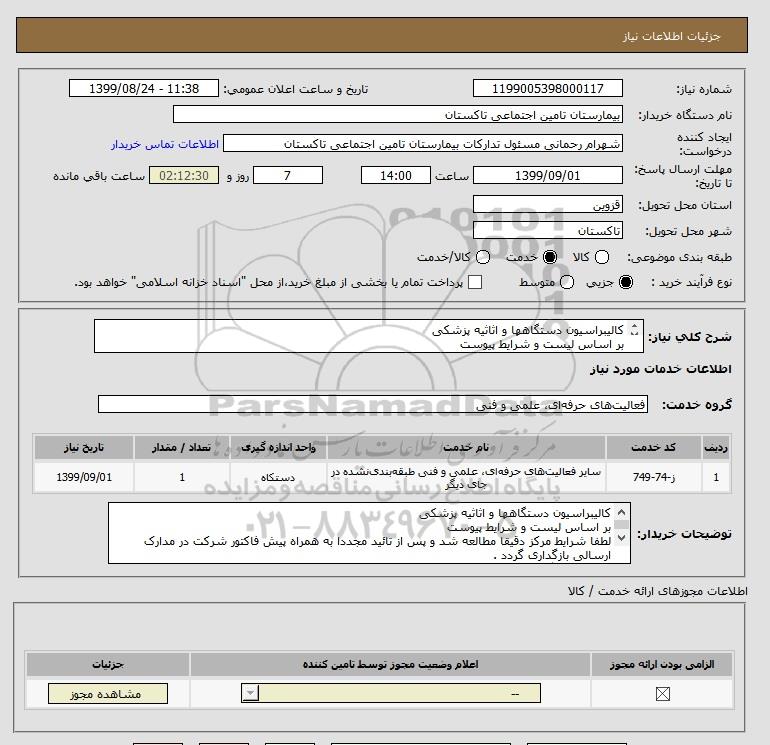Image resolution: width=770 pixels, height=745 pixels.
Task: Click the table date cell 1399/09/01
Action: tap(84, 477)
